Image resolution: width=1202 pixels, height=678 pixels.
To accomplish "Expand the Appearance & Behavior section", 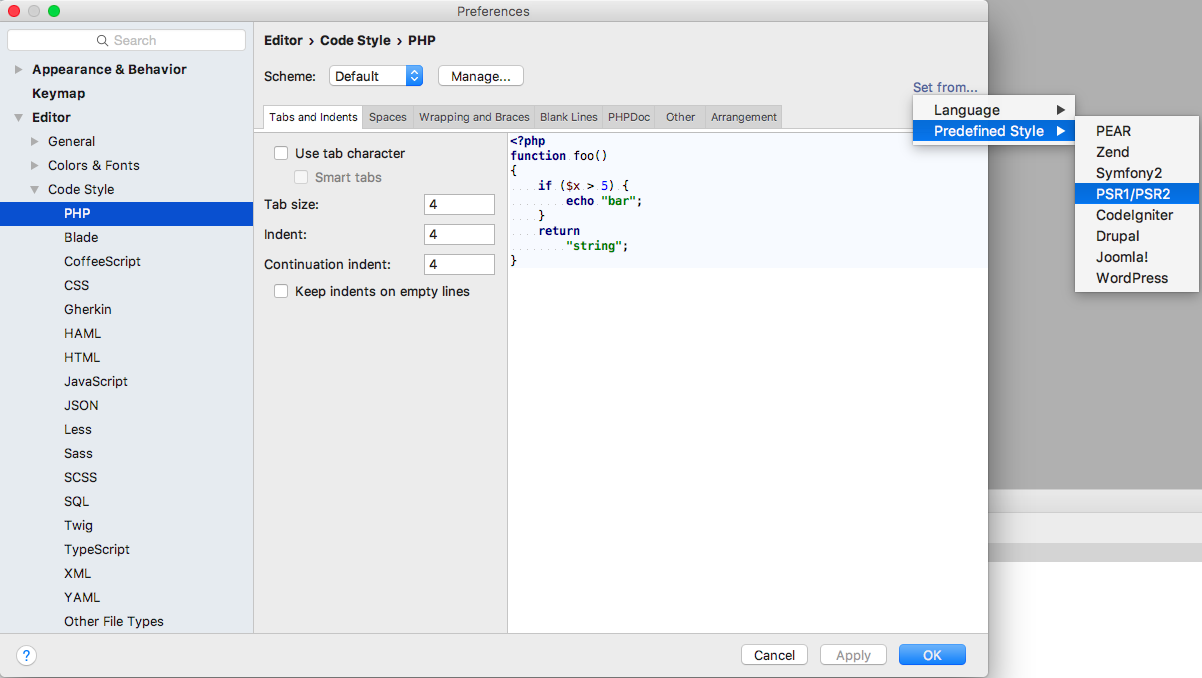I will point(18,69).
